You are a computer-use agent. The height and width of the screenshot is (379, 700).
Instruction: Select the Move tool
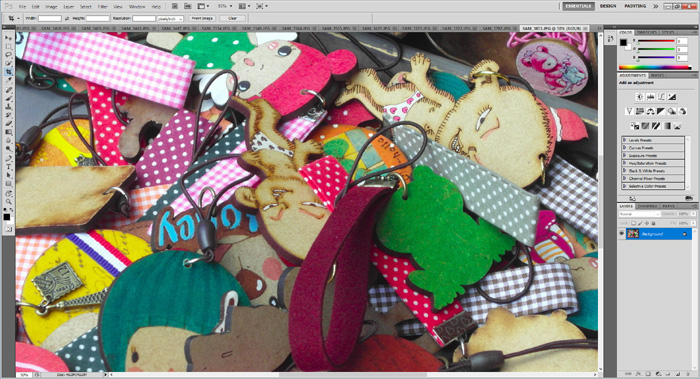tap(8, 38)
